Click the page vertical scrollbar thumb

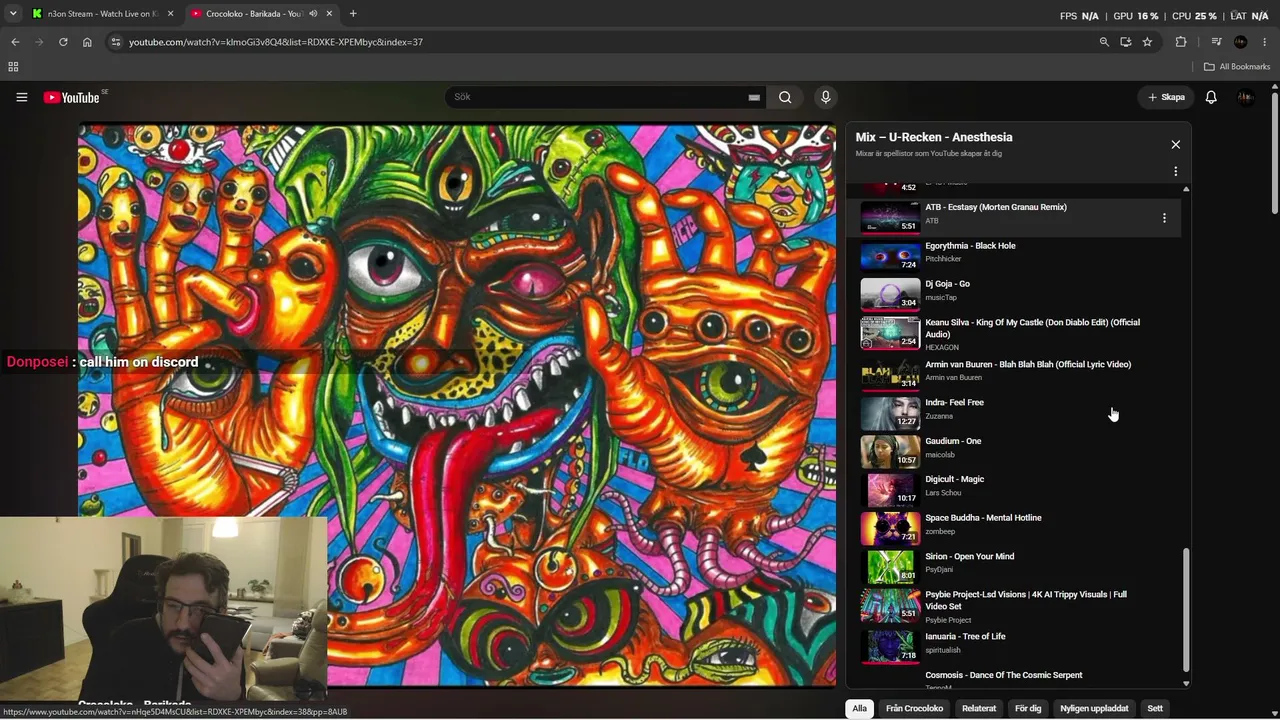[1274, 152]
